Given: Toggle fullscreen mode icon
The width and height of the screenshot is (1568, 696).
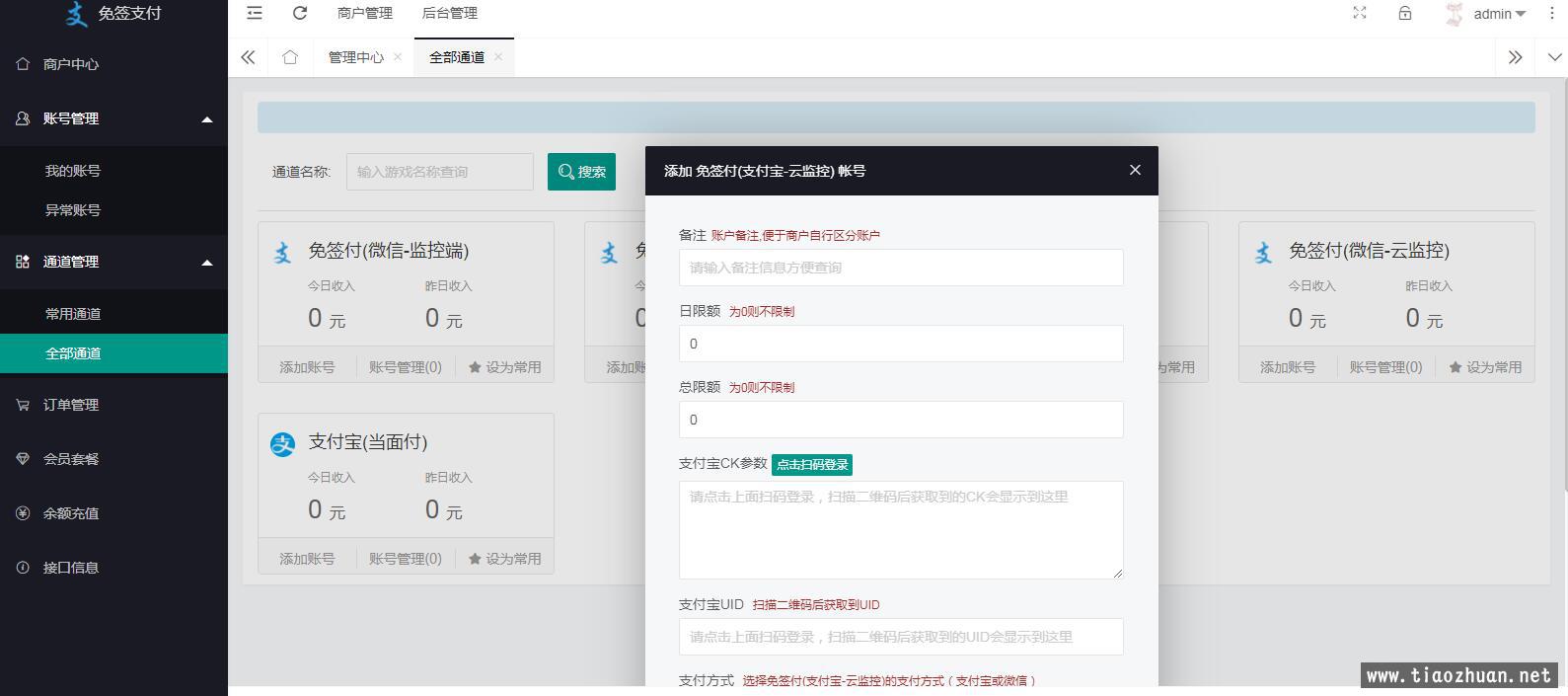Looking at the screenshot, I should tap(1359, 13).
